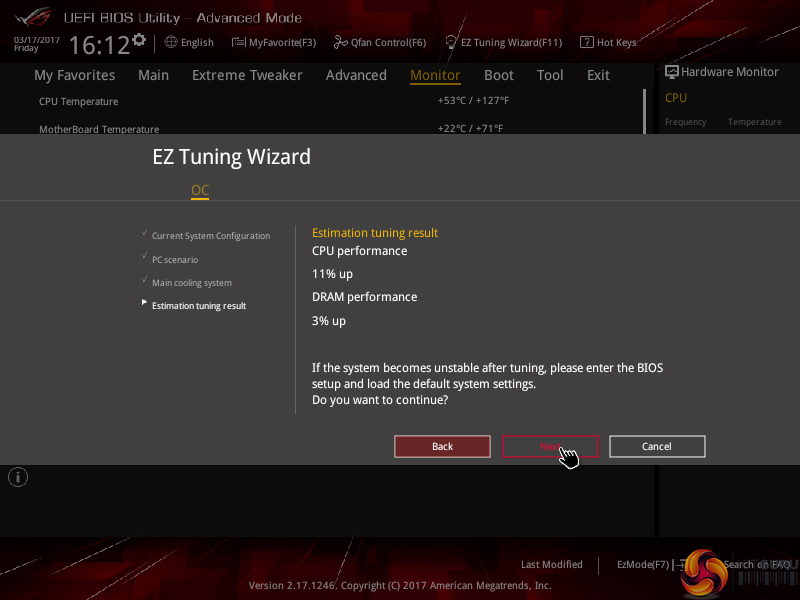
Task: Click the Back button
Action: (x=442, y=446)
